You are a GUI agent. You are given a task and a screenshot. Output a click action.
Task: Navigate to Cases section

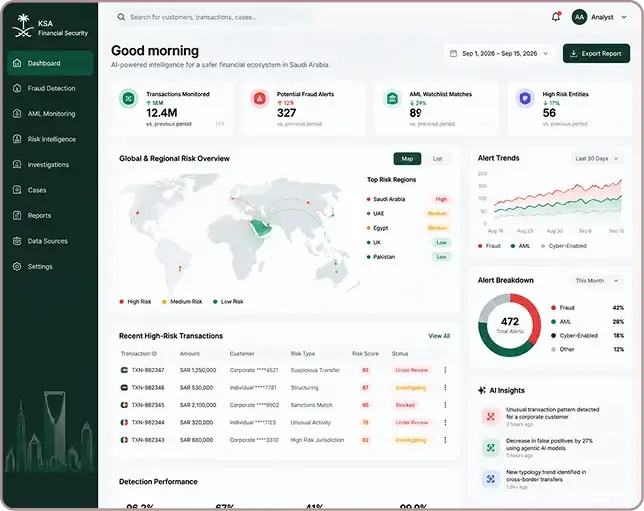click(x=50, y=190)
